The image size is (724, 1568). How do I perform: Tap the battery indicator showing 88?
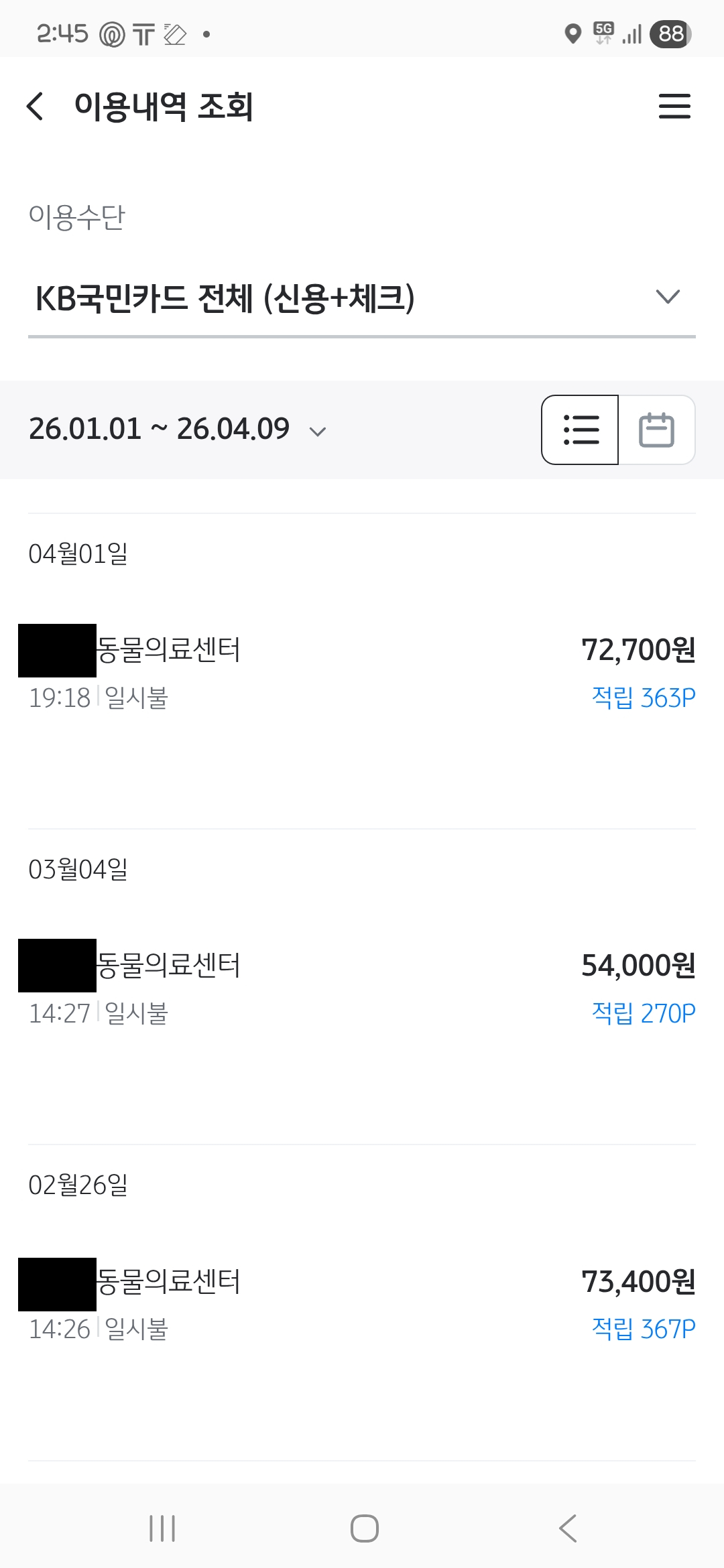(x=670, y=34)
